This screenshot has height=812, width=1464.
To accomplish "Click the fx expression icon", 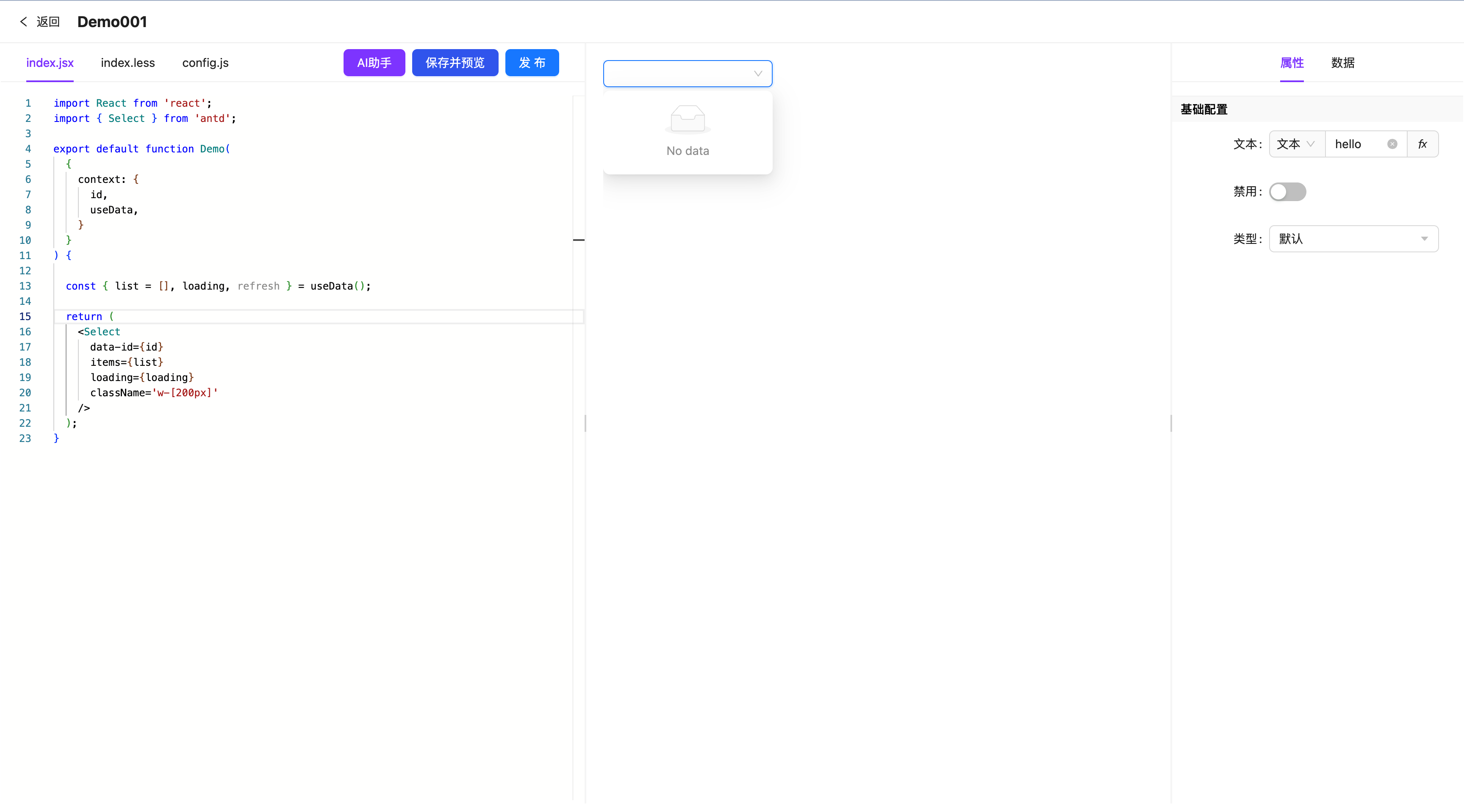I will [x=1422, y=144].
